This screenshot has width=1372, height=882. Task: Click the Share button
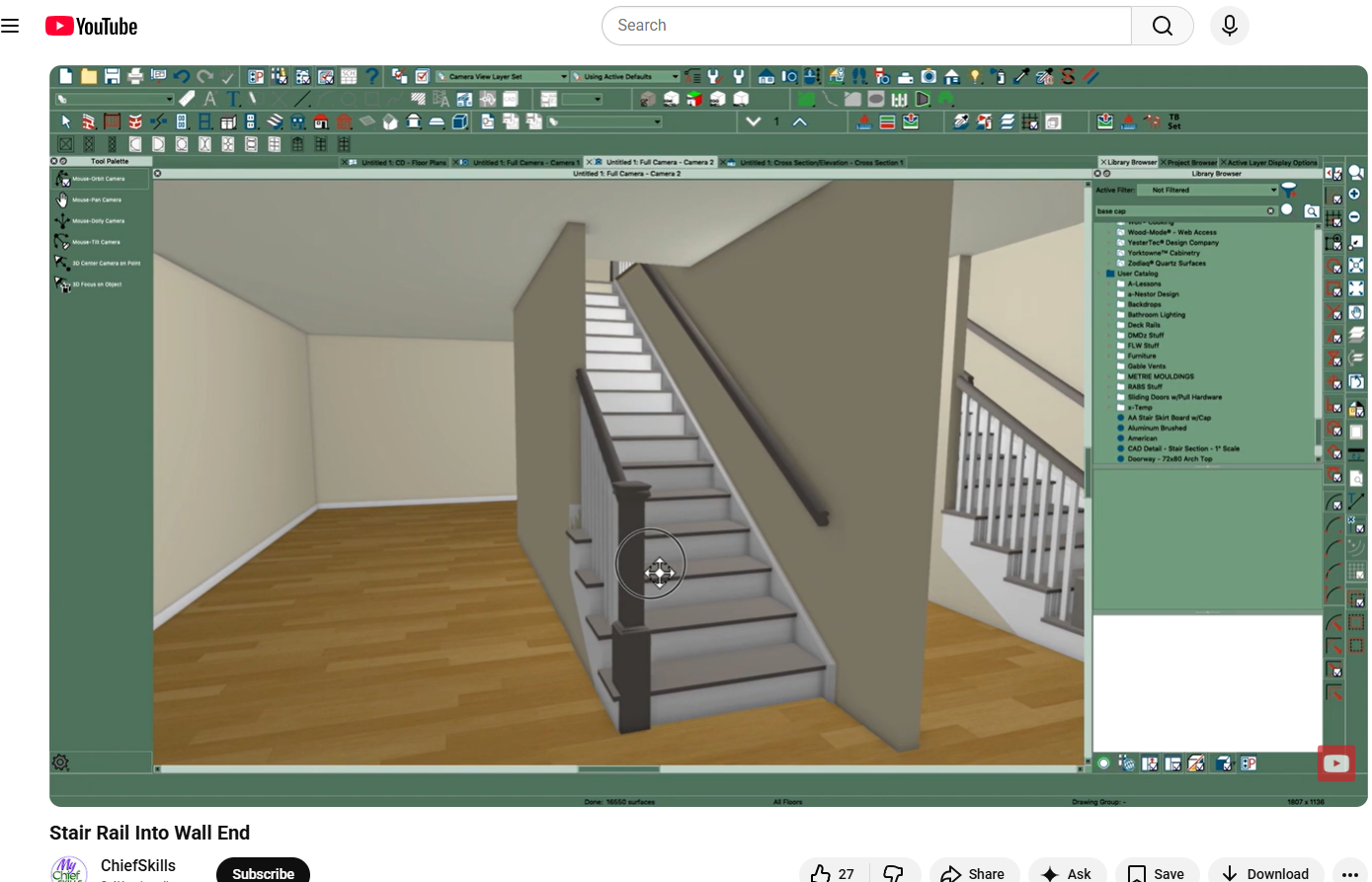click(973, 873)
